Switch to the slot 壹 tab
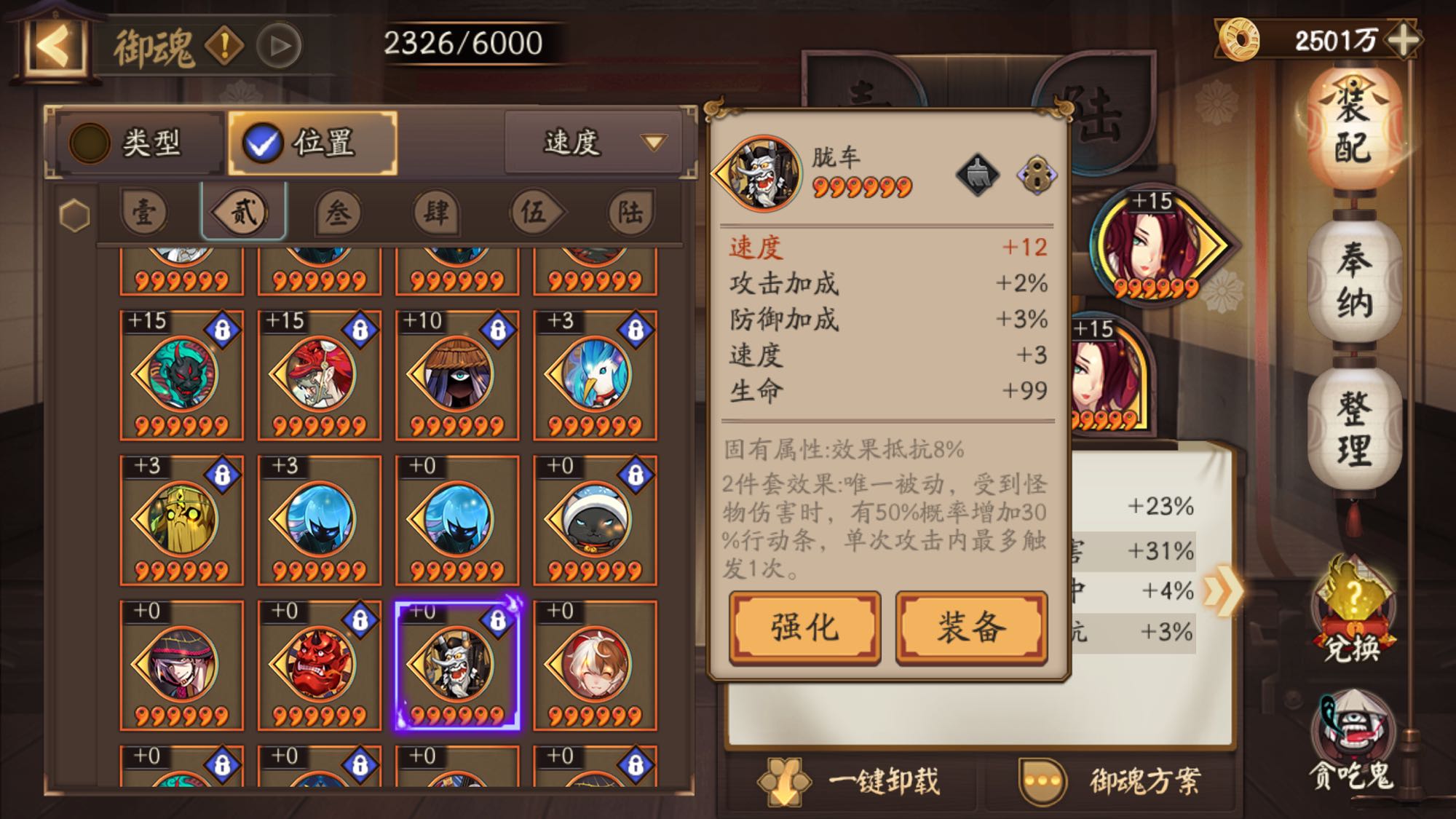The image size is (1456, 819). [x=144, y=213]
